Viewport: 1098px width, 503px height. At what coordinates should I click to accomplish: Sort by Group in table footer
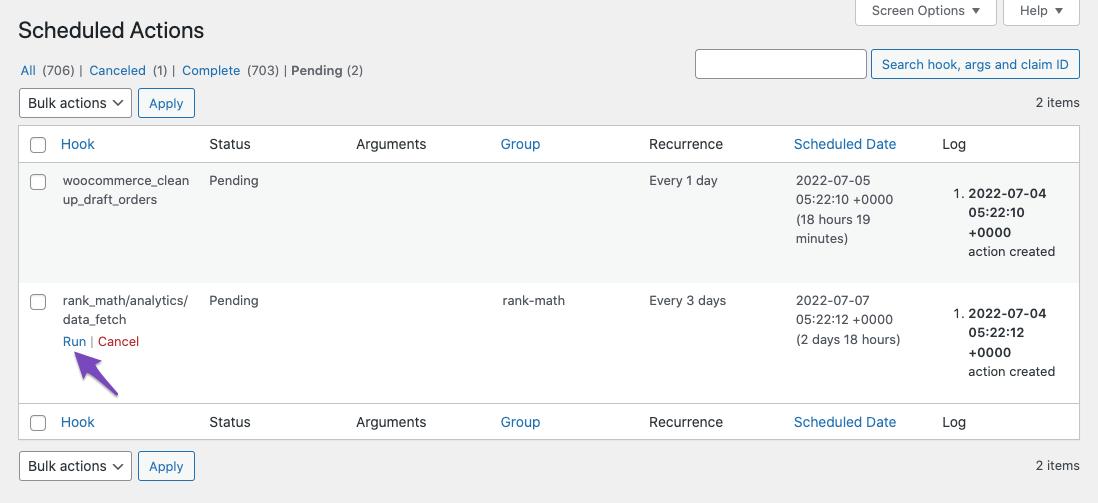[x=520, y=422]
